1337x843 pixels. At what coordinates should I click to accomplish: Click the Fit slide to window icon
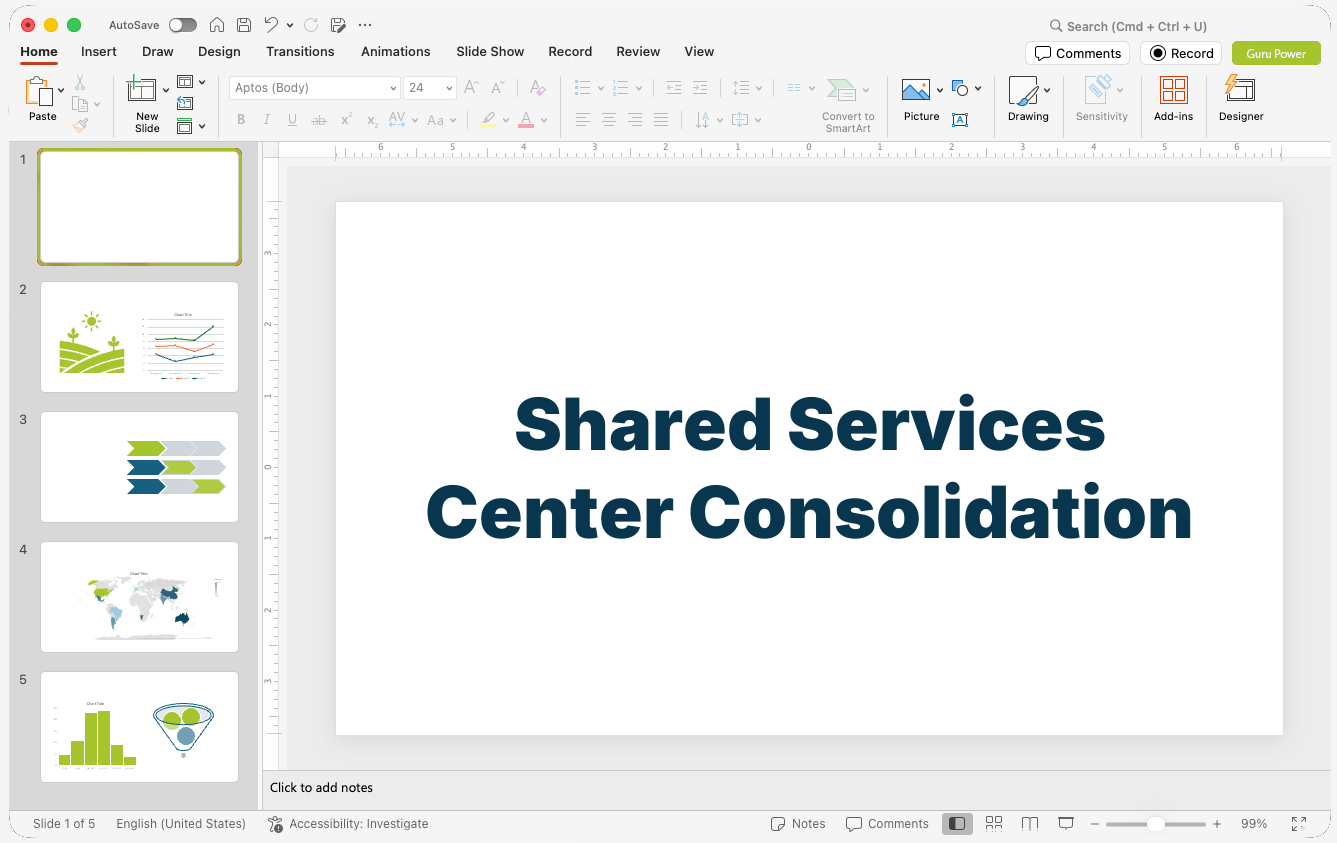click(x=1299, y=824)
